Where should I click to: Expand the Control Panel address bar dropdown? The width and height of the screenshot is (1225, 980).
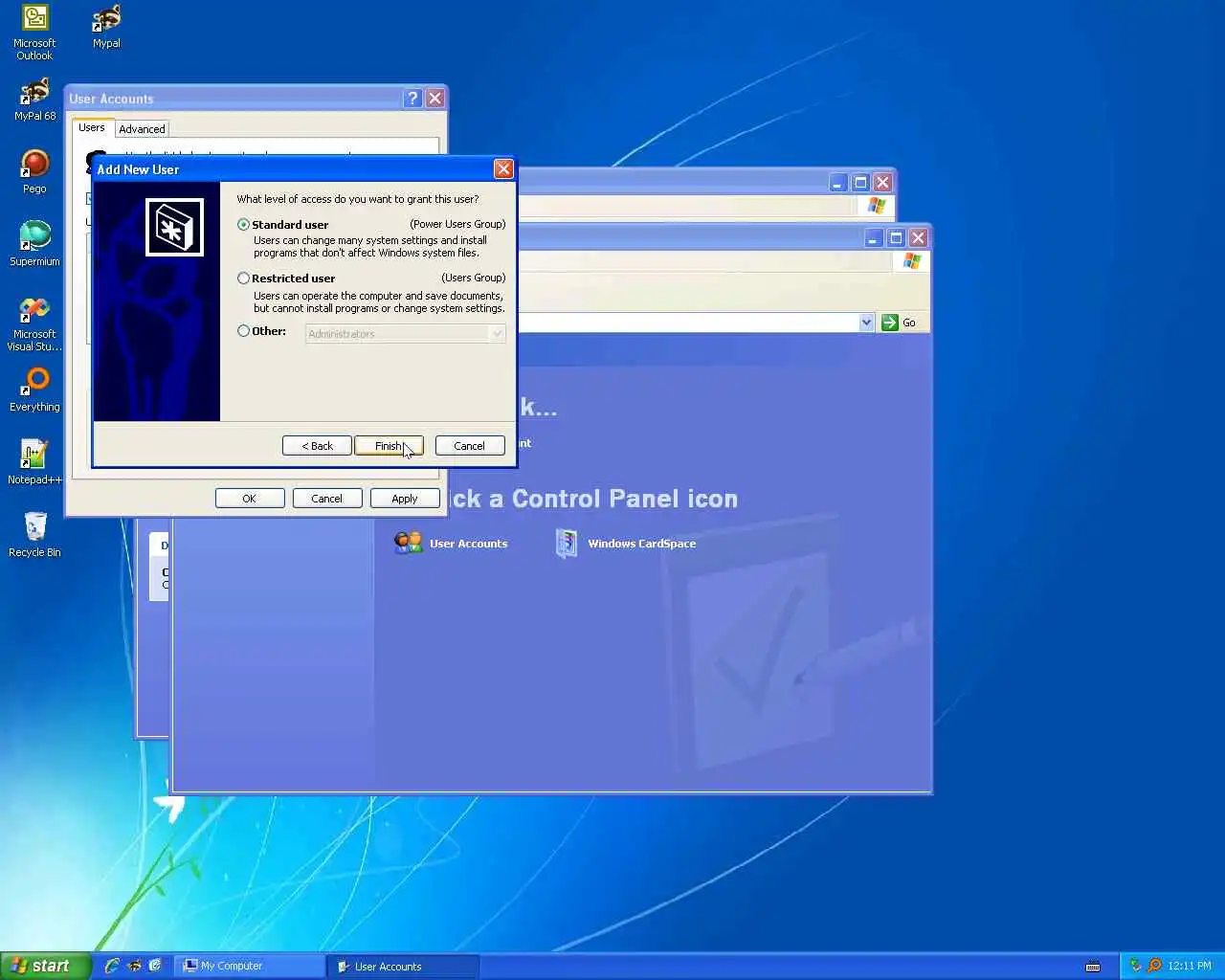[x=866, y=323]
